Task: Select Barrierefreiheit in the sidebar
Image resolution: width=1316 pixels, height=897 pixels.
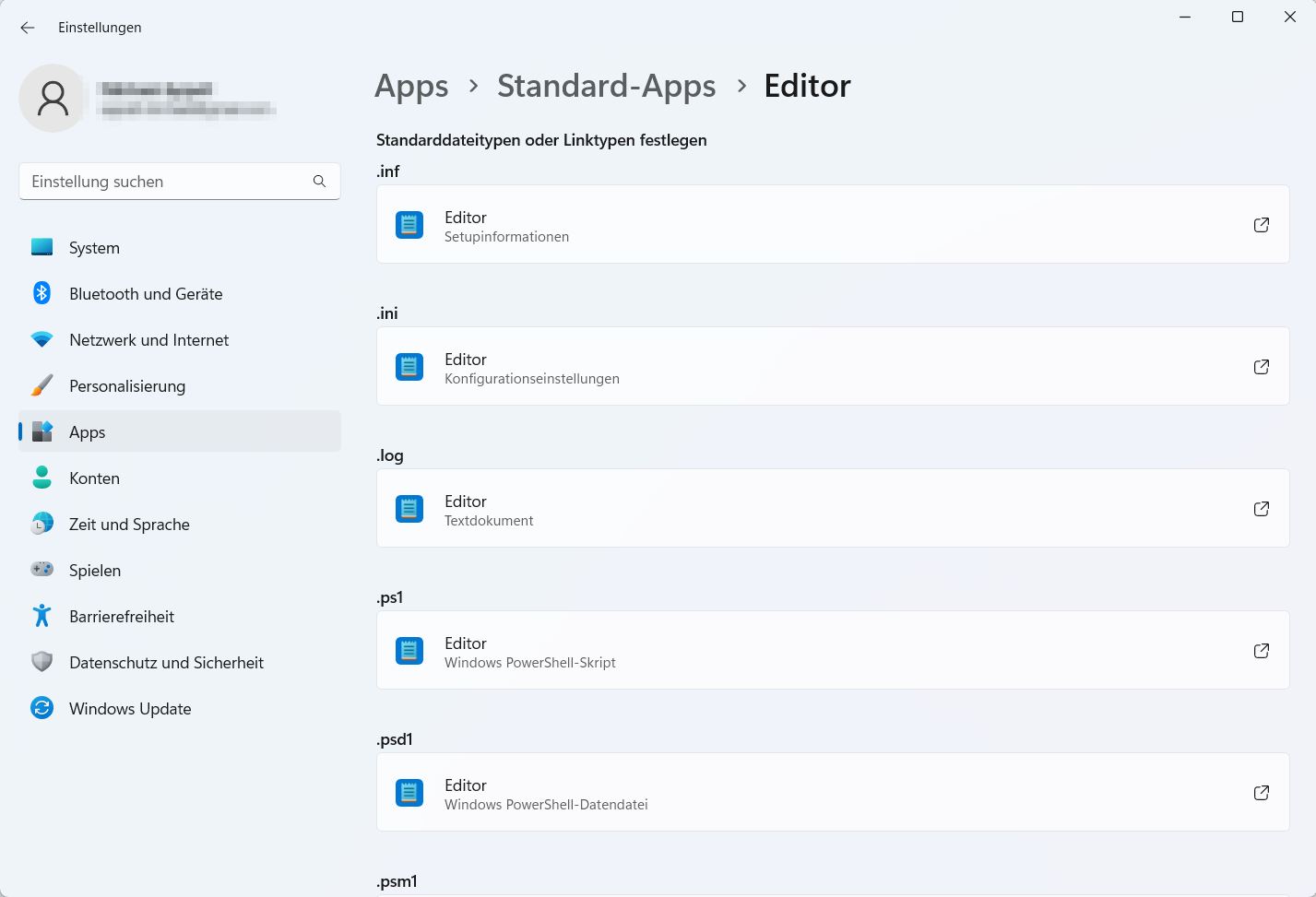Action: point(122,617)
